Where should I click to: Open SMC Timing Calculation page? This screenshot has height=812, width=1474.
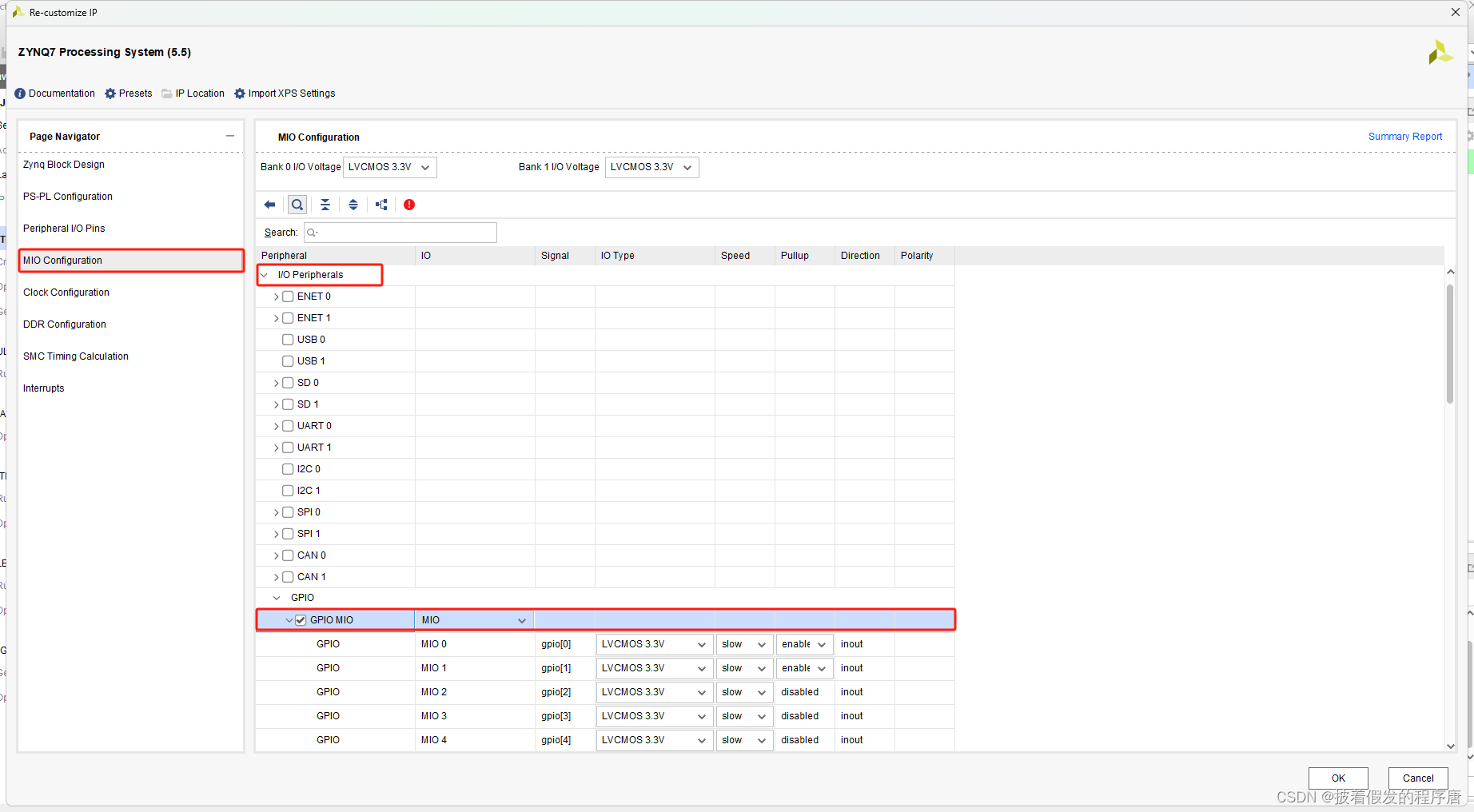(76, 356)
